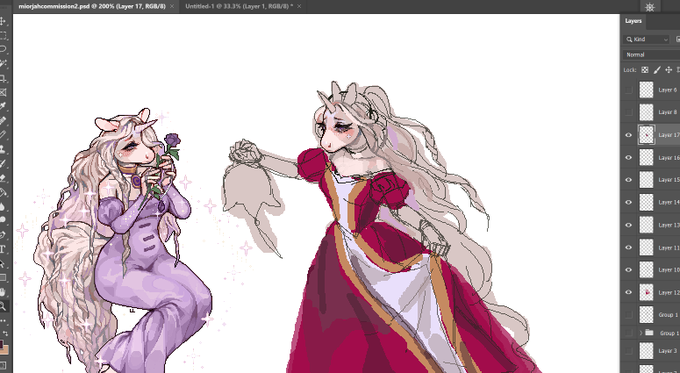Expand the Group 1 folder chevron
This screenshot has height=373, width=680.
(x=641, y=333)
